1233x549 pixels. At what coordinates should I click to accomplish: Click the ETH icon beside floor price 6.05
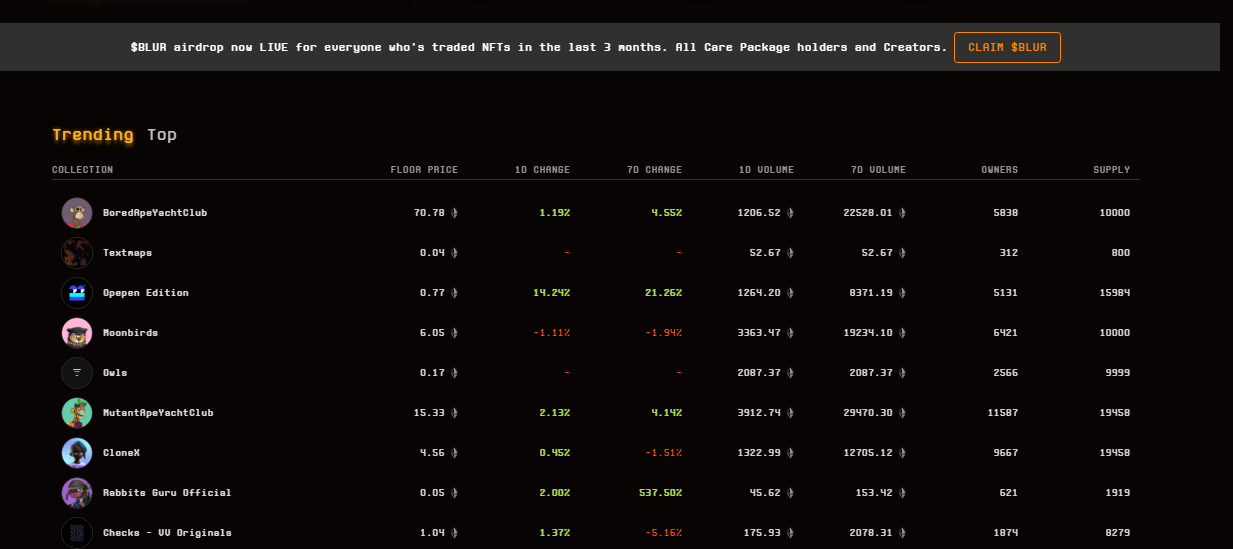coord(454,333)
